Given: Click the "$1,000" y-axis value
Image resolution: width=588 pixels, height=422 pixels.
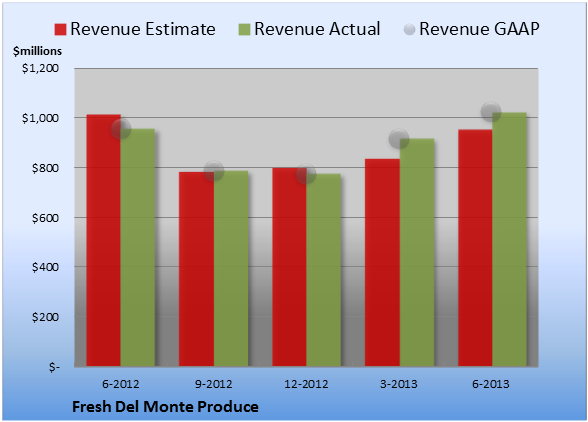Looking at the screenshot, I should [x=40, y=118].
